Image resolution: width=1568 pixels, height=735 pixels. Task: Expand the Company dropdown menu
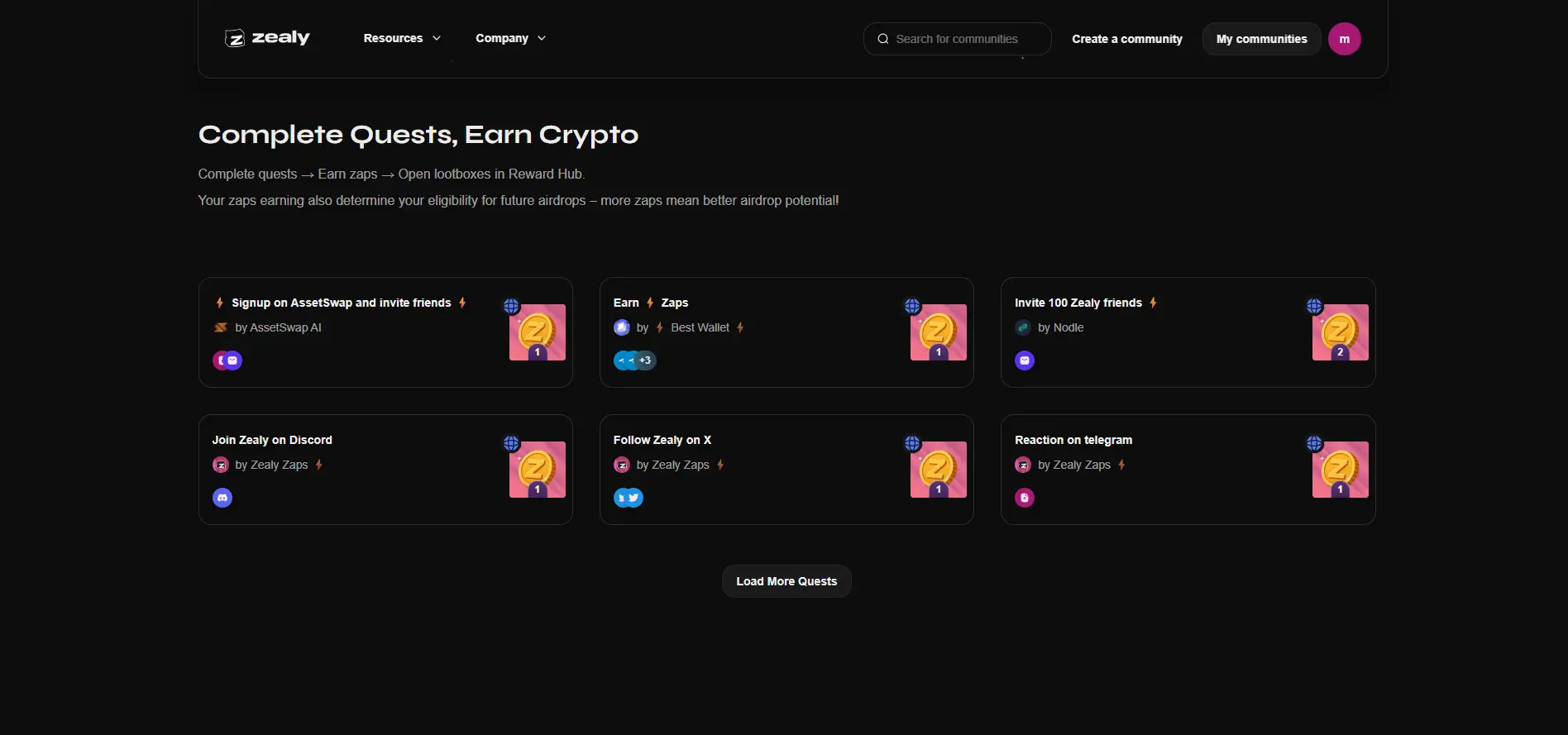coord(510,38)
